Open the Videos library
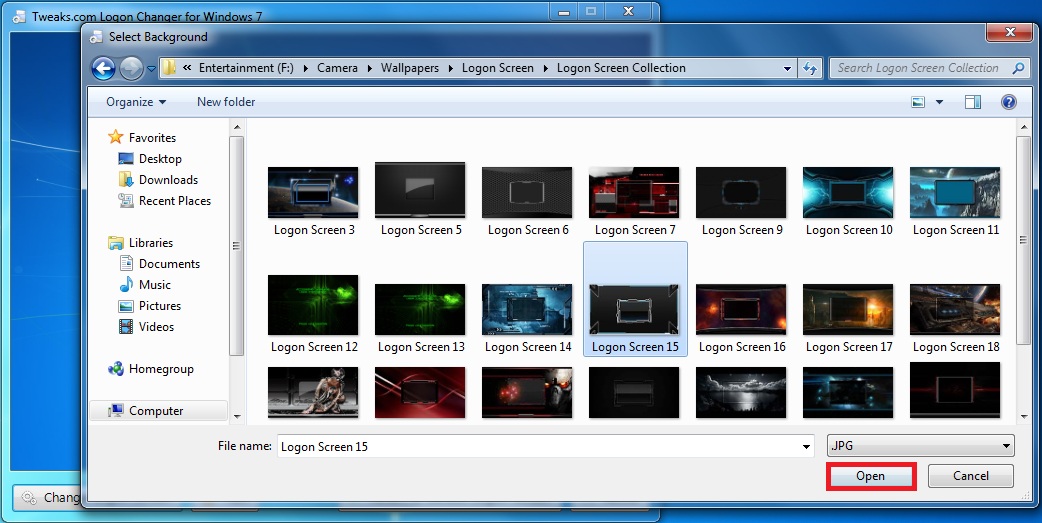The height and width of the screenshot is (523, 1042). pyautogui.click(x=156, y=327)
